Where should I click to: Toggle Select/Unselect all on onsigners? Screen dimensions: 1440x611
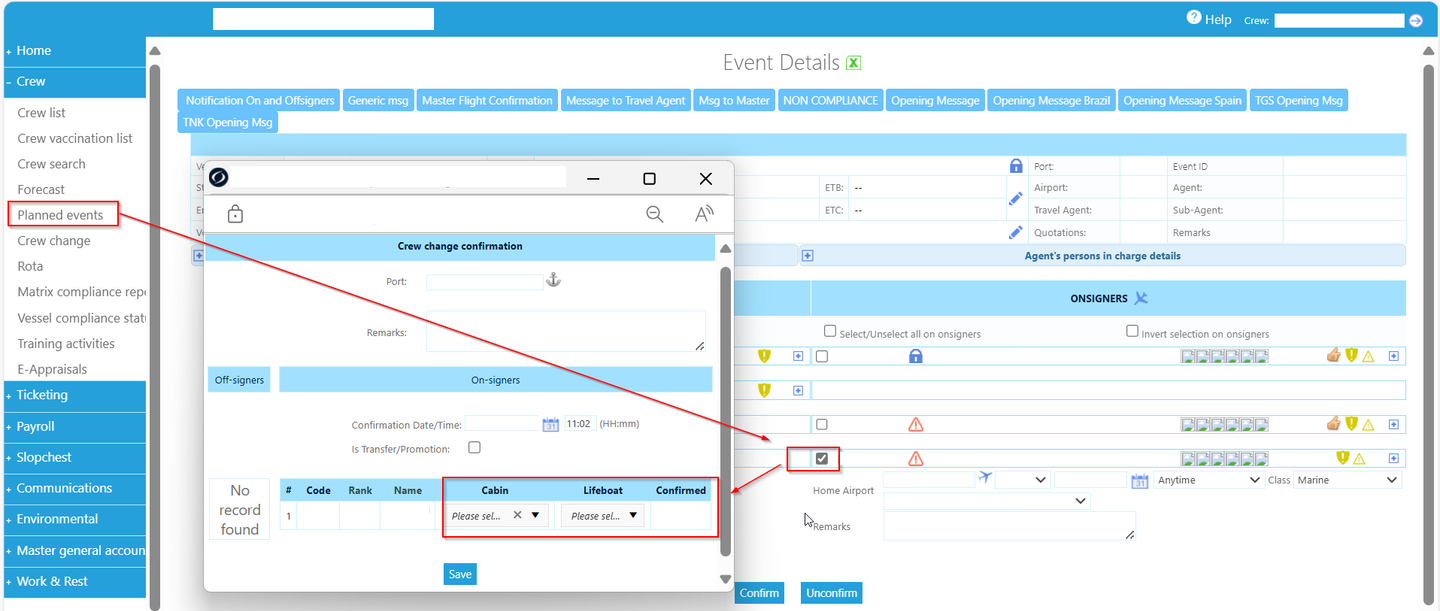830,331
